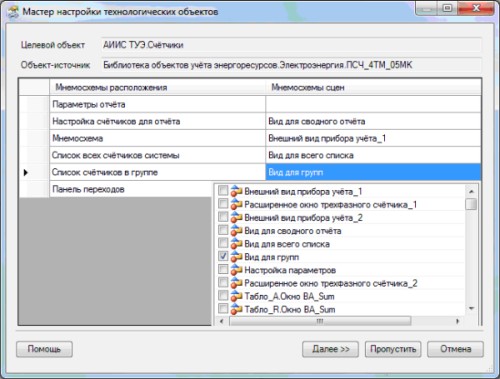The image size is (500, 379).
Task: Open the dropdown cell Вид для групп
Action: 373,172
